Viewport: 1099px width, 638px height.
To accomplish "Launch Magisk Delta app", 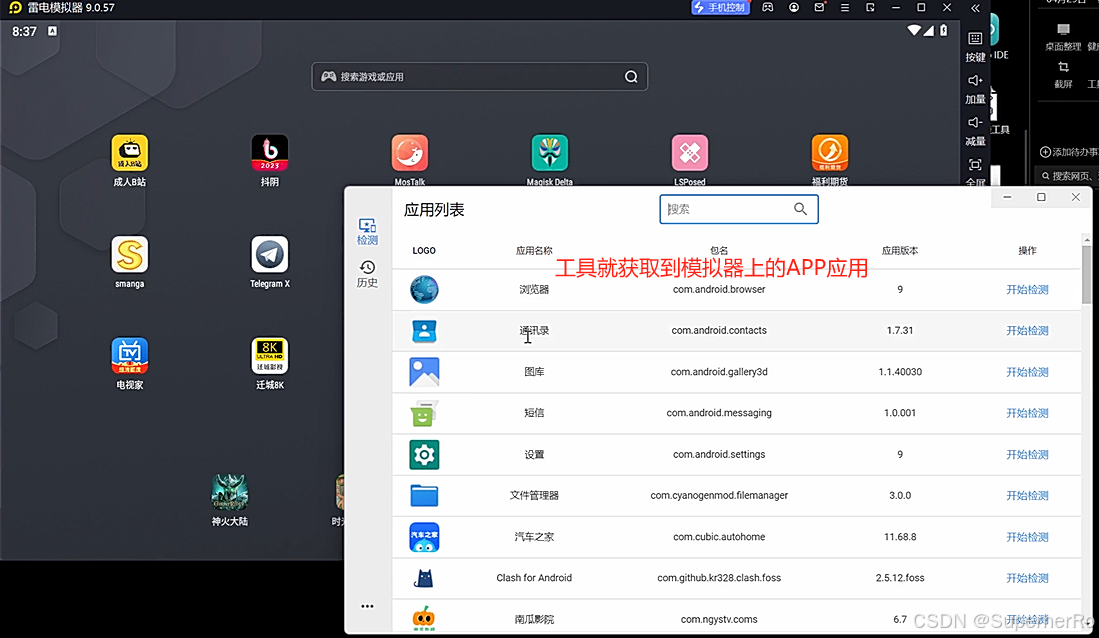I will tap(550, 153).
